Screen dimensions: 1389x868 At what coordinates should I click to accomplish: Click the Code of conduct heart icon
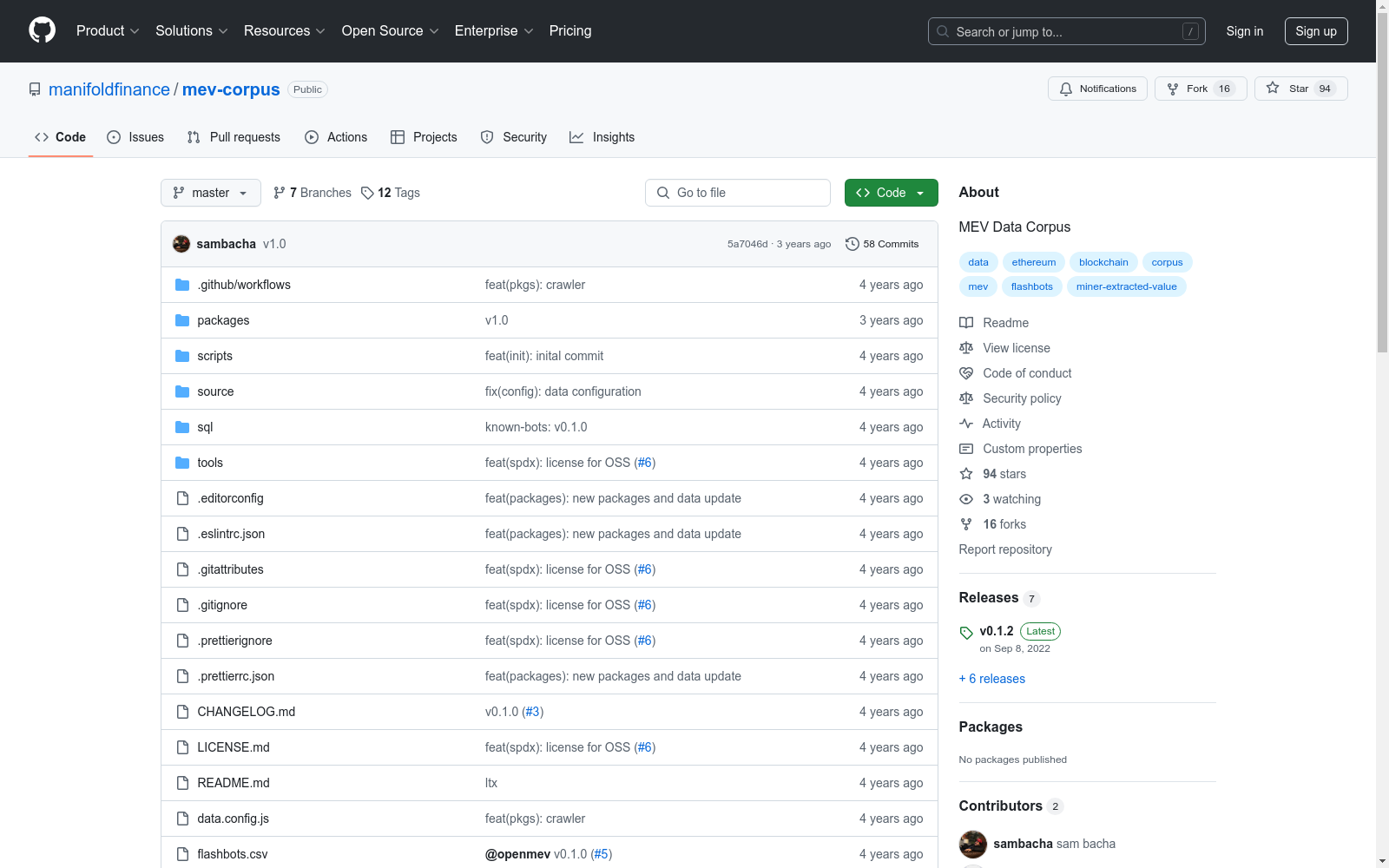[966, 373]
